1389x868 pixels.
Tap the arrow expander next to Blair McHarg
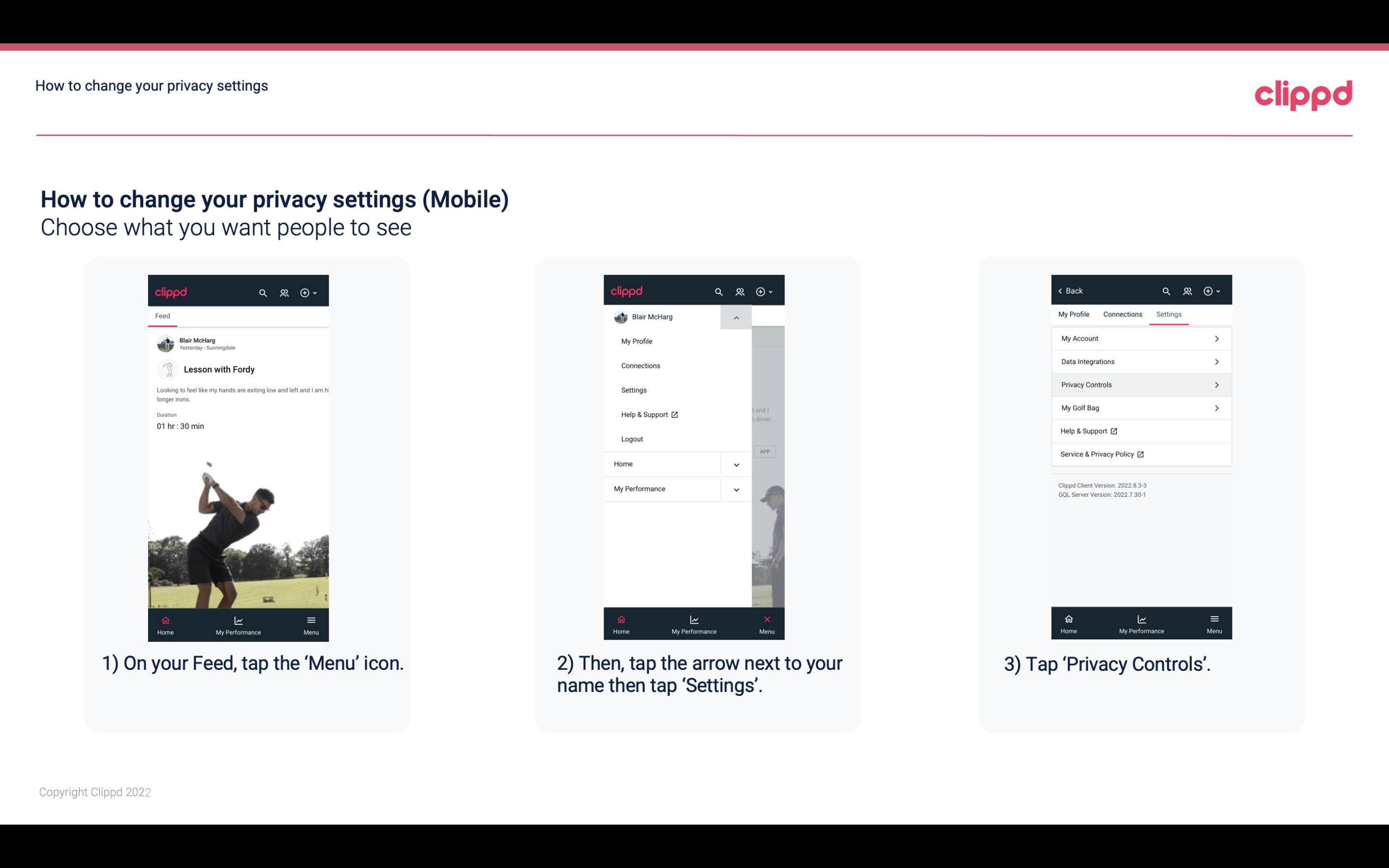click(736, 317)
